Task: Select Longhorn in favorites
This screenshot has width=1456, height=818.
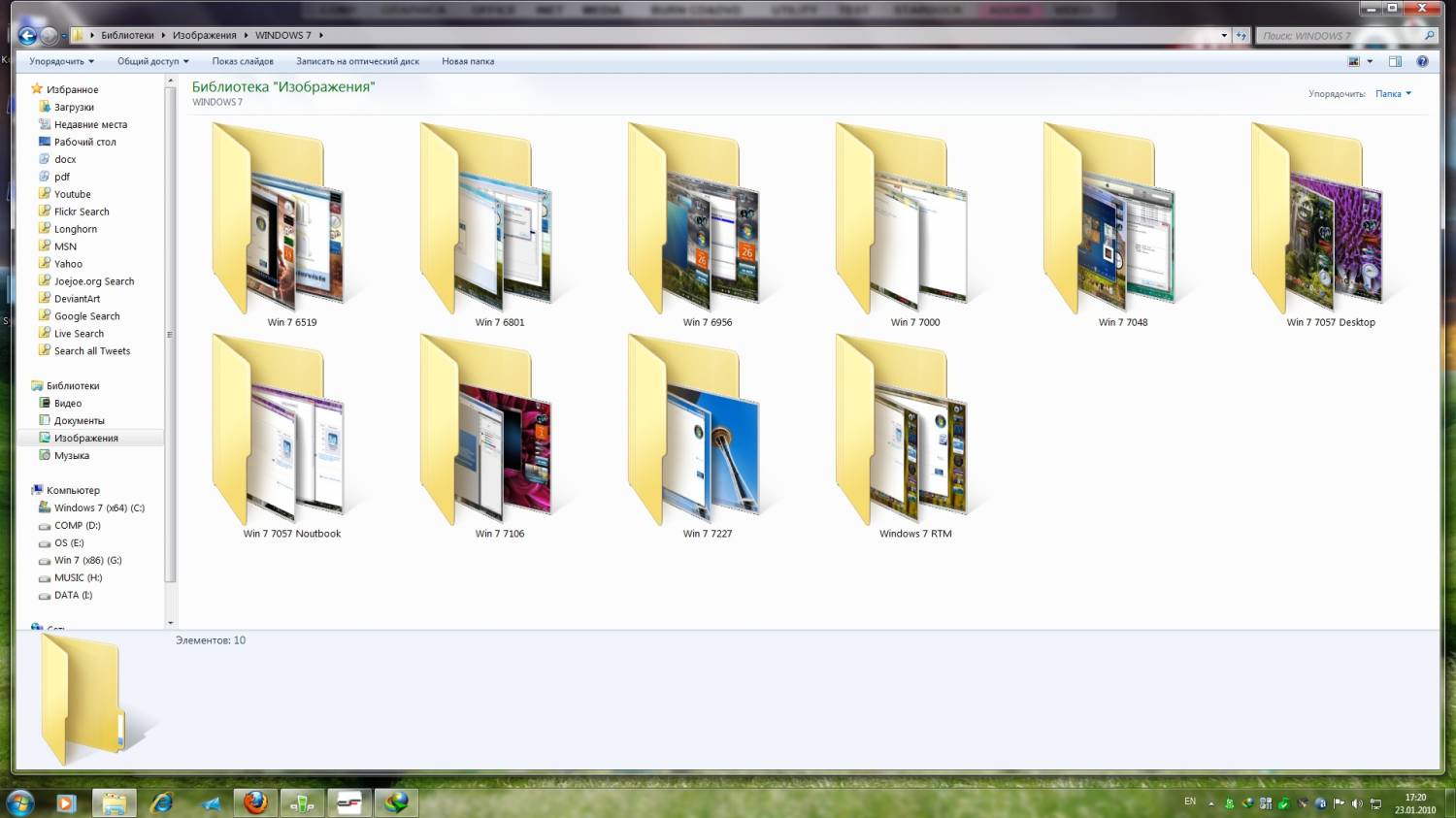Action: click(76, 229)
